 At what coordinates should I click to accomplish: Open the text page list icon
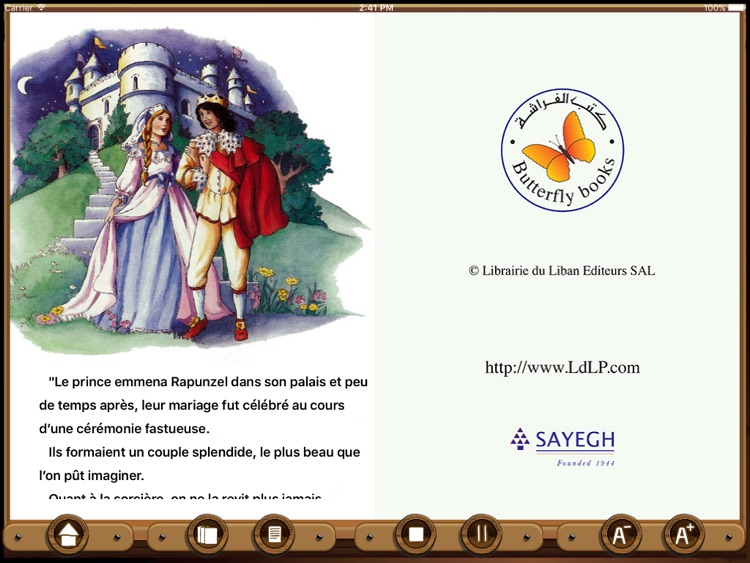(x=274, y=534)
